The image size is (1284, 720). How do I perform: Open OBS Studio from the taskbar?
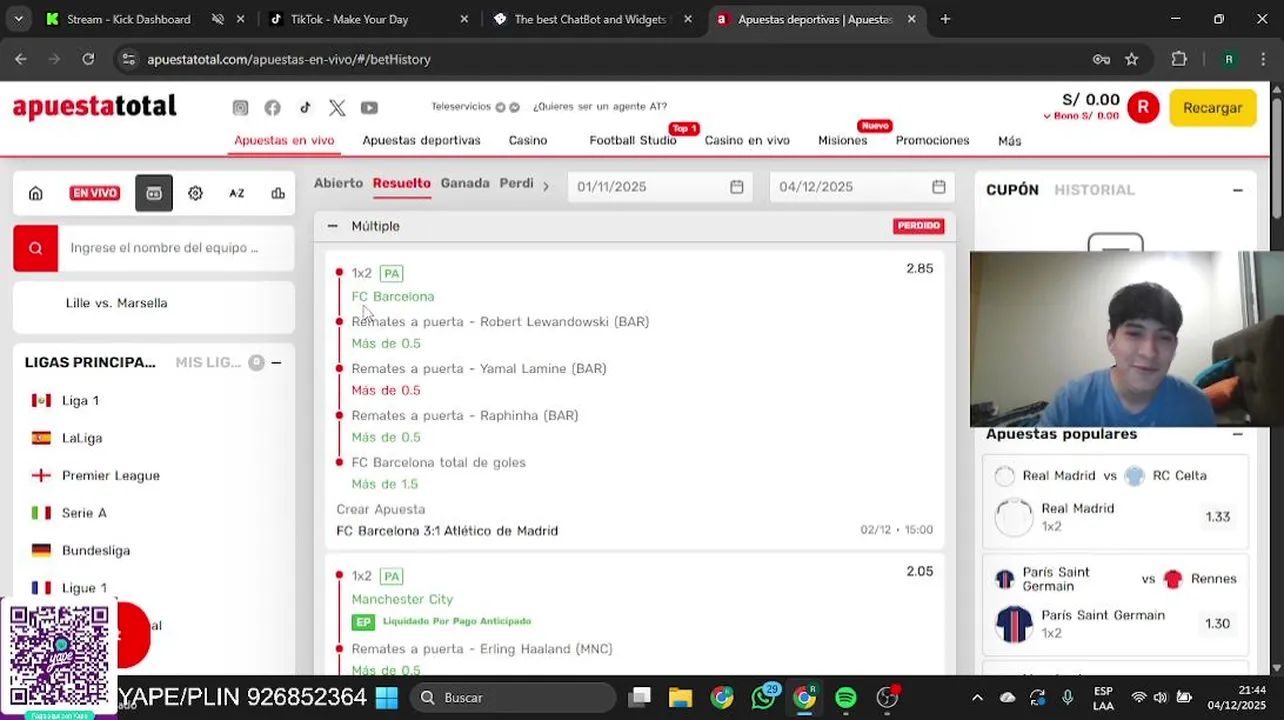pyautogui.click(x=887, y=697)
